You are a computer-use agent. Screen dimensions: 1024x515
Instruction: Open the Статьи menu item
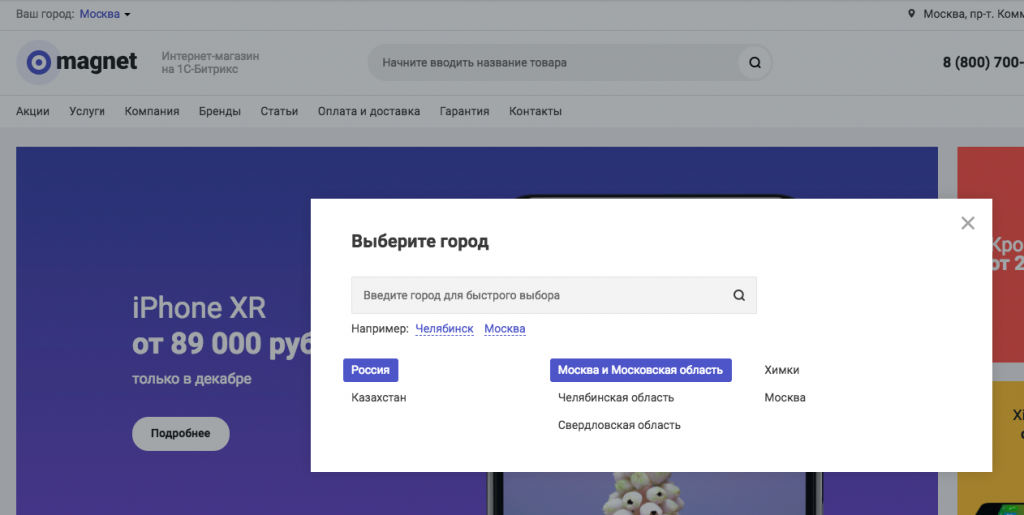point(279,111)
